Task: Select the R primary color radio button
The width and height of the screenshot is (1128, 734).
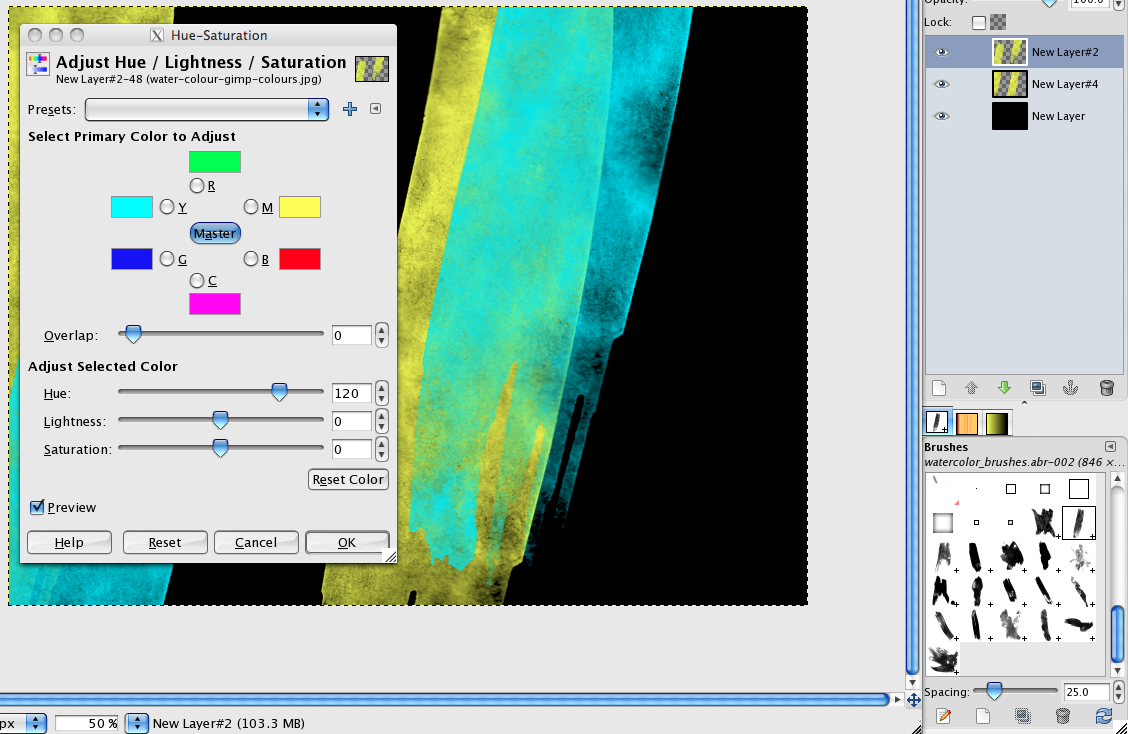Action: [x=196, y=186]
